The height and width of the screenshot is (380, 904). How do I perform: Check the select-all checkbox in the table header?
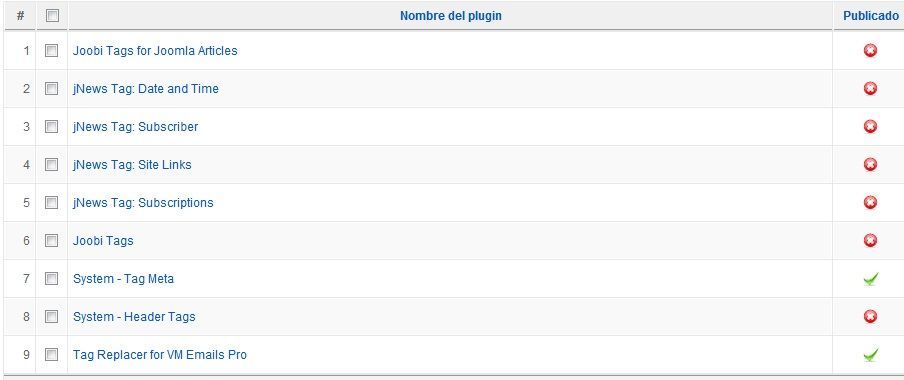(x=52, y=16)
